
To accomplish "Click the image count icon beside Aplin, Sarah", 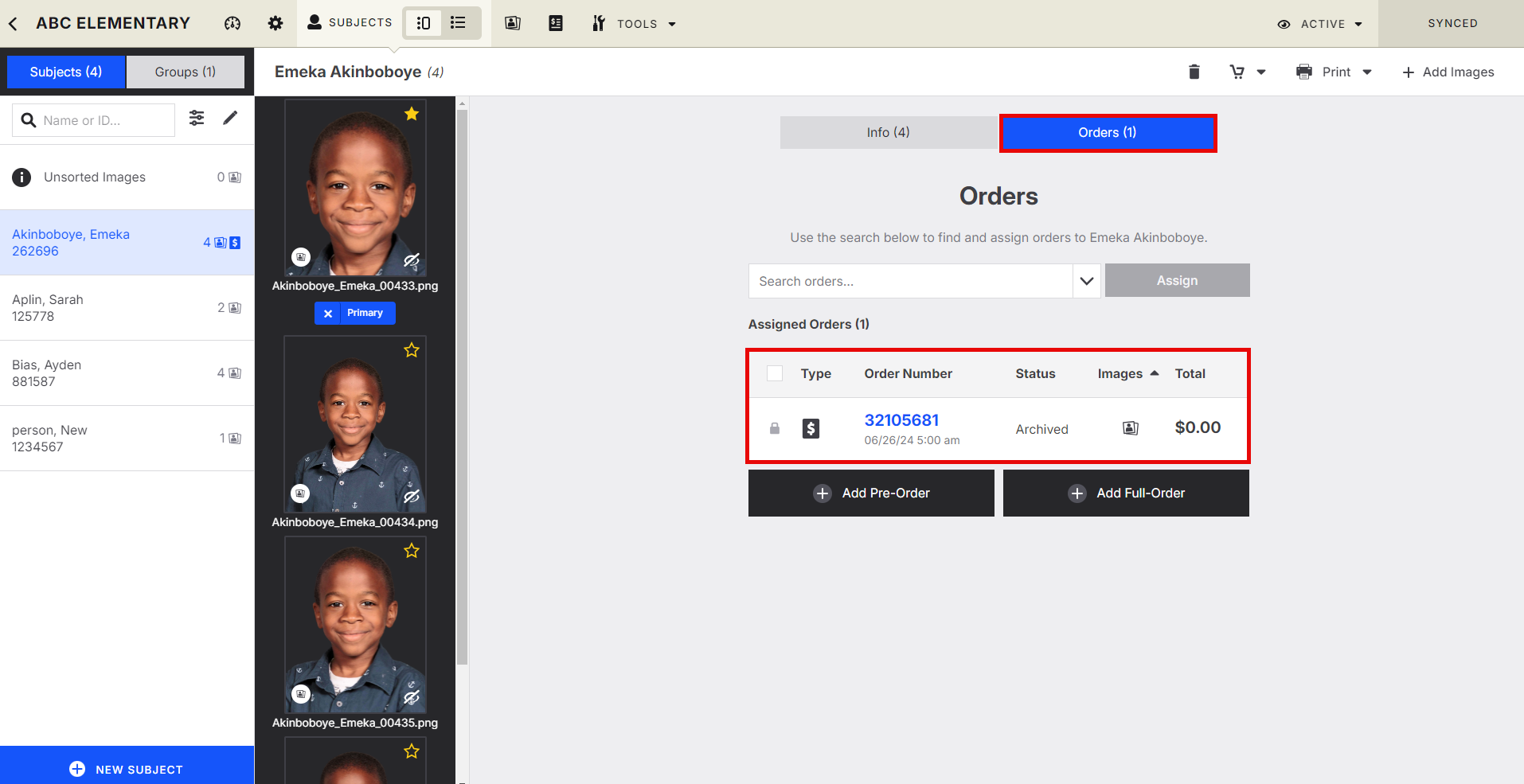I will click(235, 308).
